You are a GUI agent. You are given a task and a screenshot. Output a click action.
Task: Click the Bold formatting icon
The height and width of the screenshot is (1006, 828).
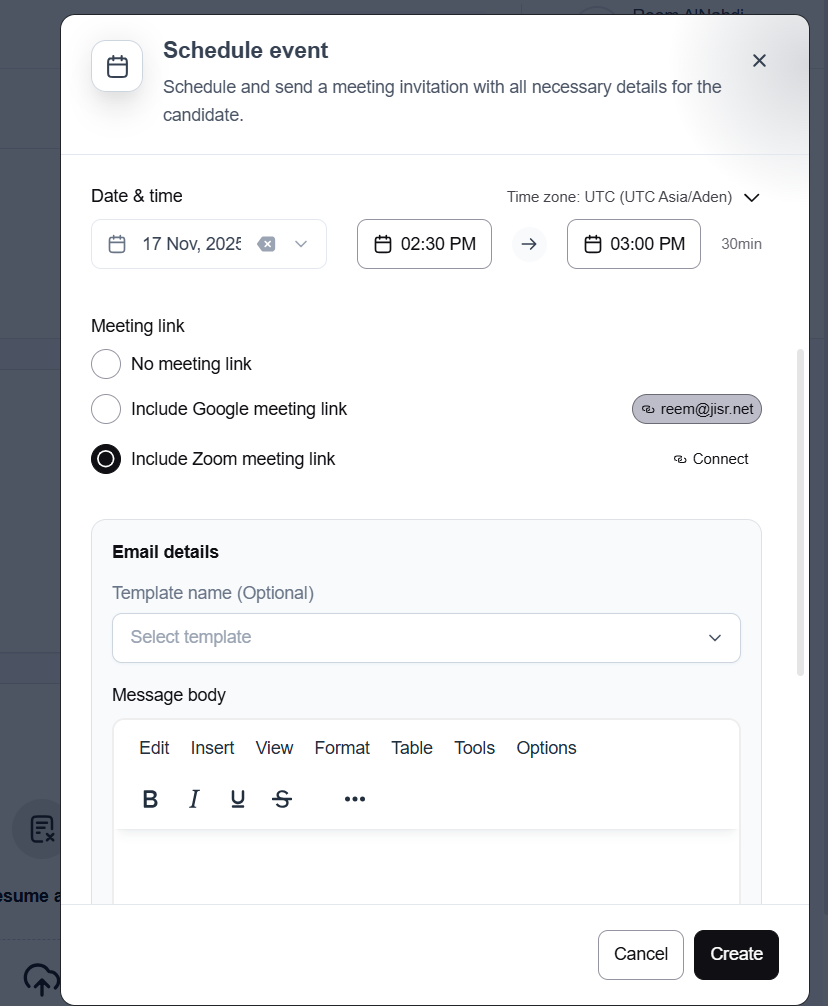[x=150, y=799]
